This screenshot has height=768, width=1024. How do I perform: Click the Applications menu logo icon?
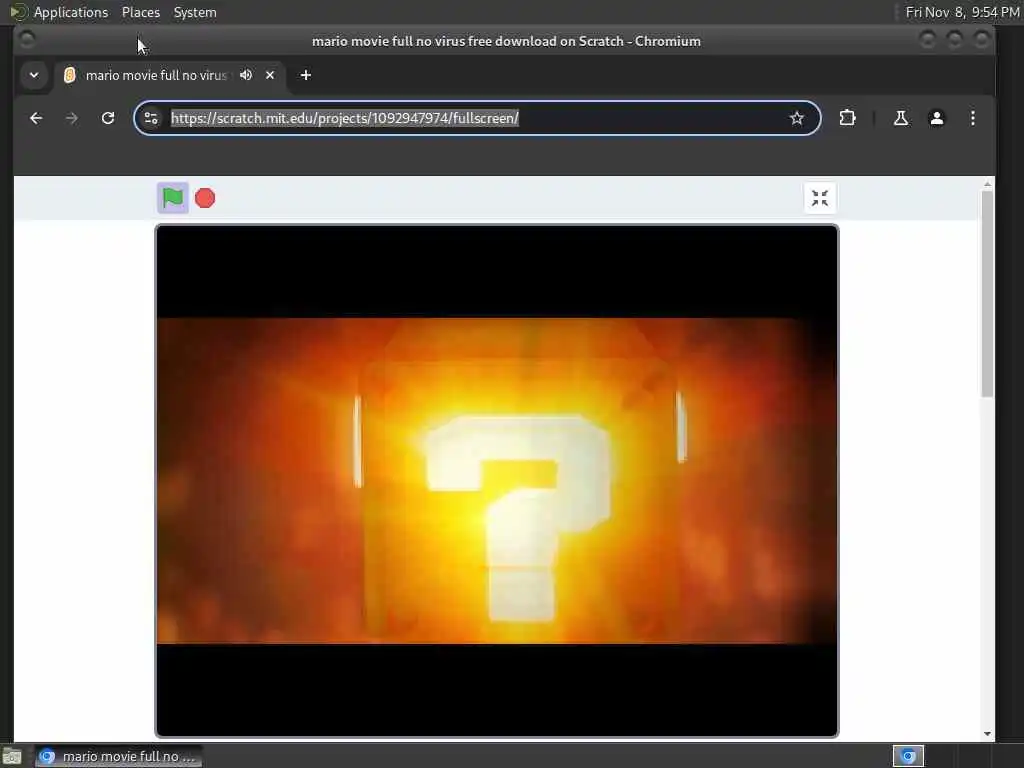click(x=18, y=12)
